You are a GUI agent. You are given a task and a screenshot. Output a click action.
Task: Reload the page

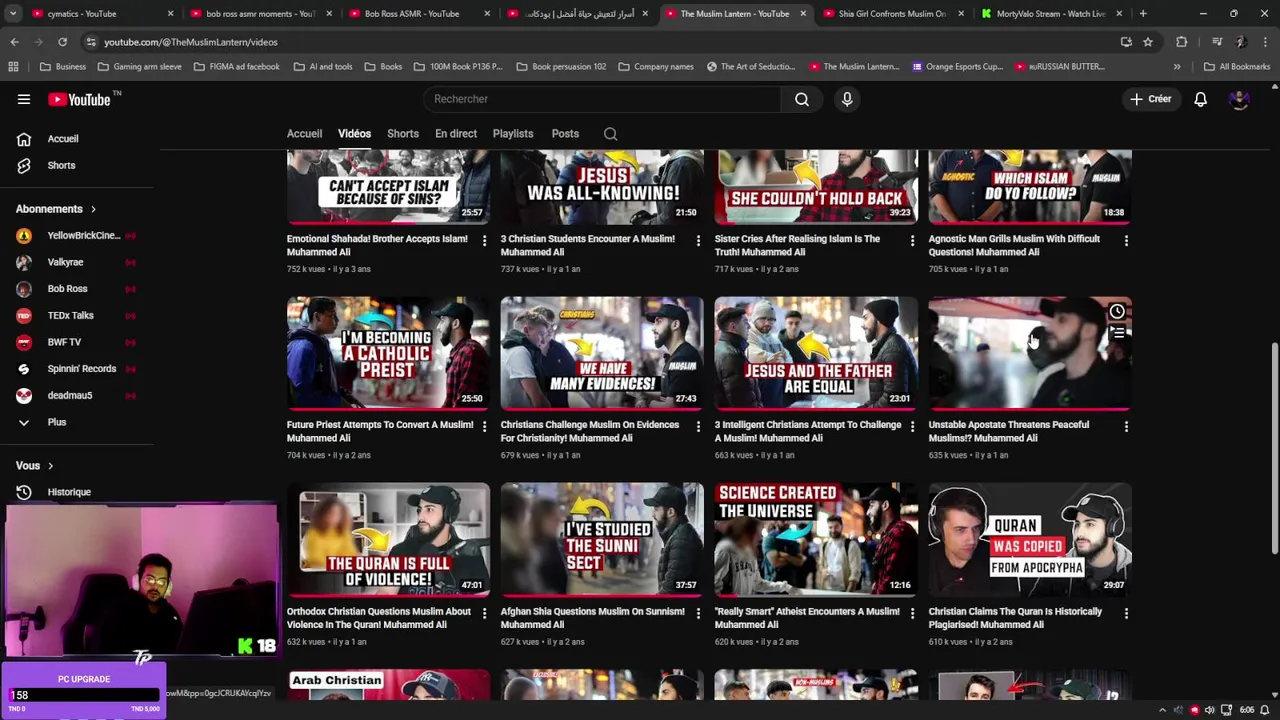point(62,42)
